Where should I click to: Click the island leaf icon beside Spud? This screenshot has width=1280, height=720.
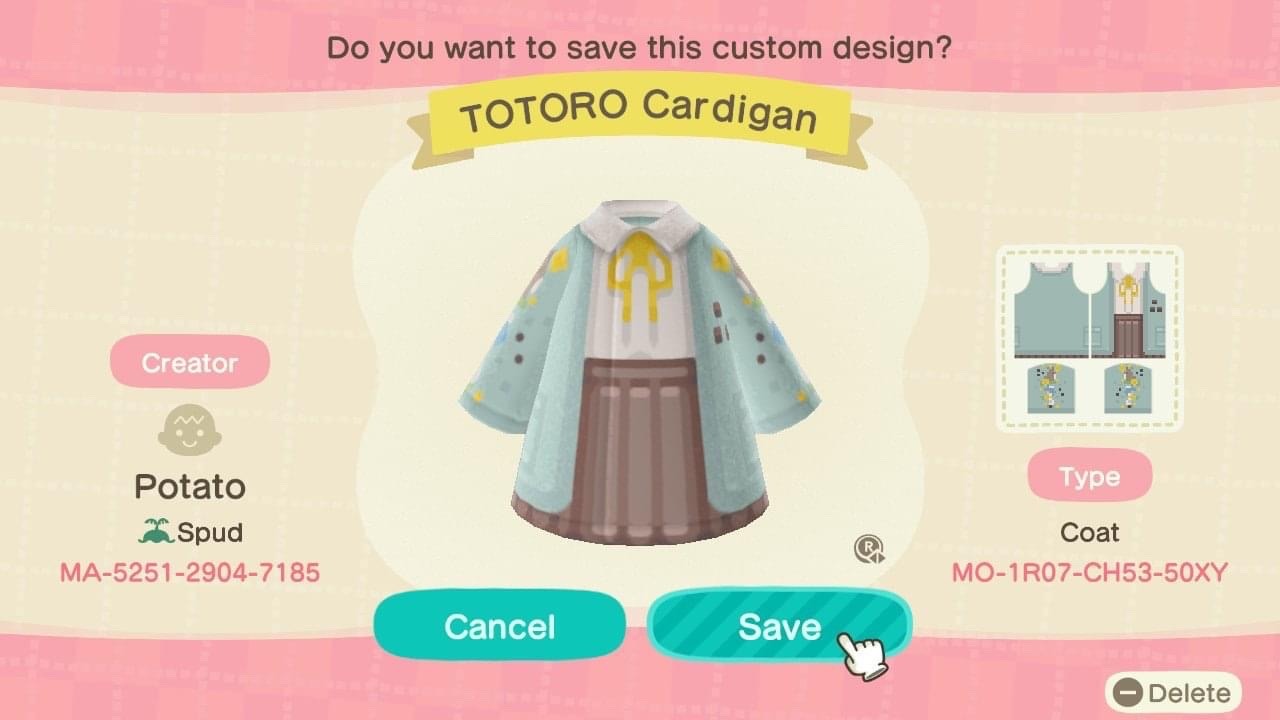(x=156, y=531)
